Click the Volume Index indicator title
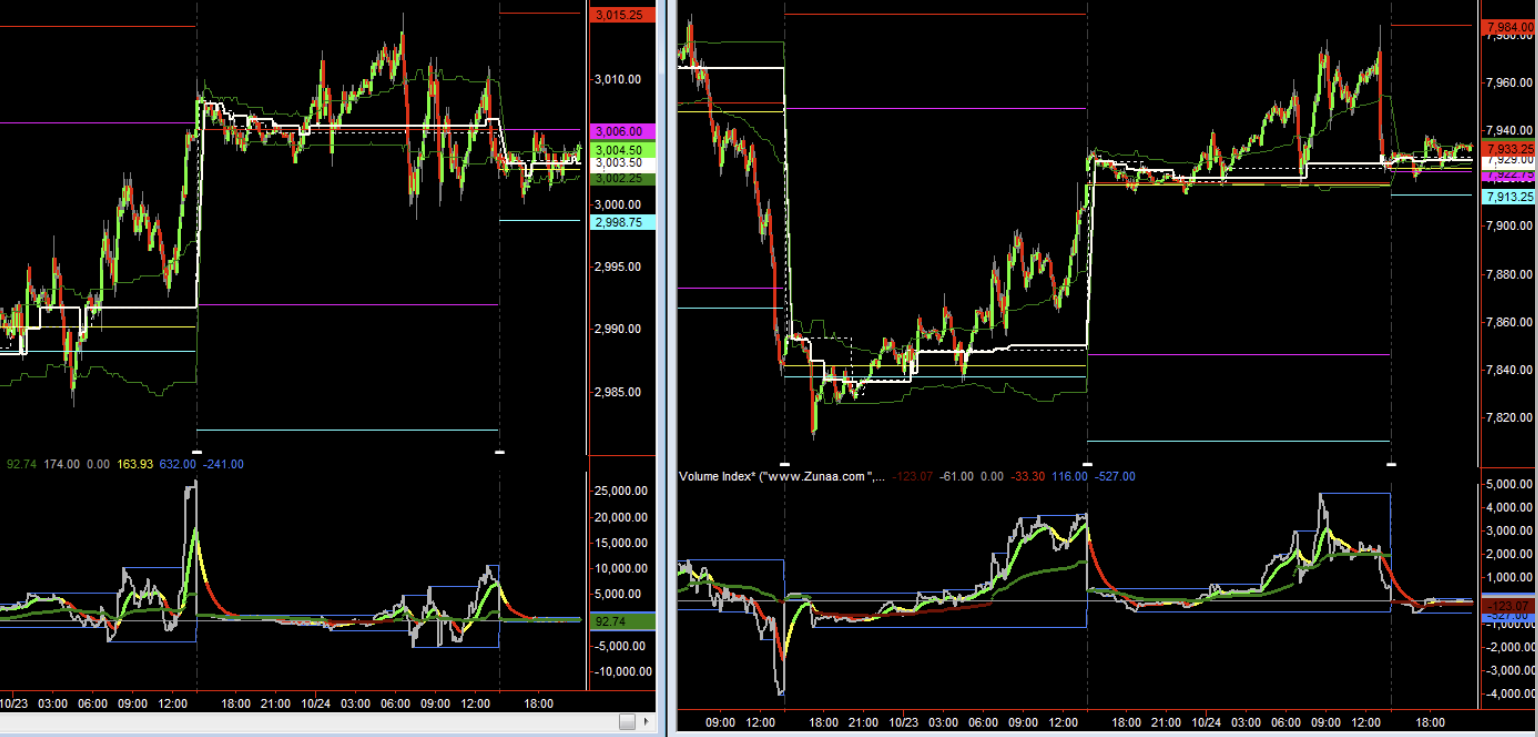The image size is (1538, 737). [x=782, y=477]
